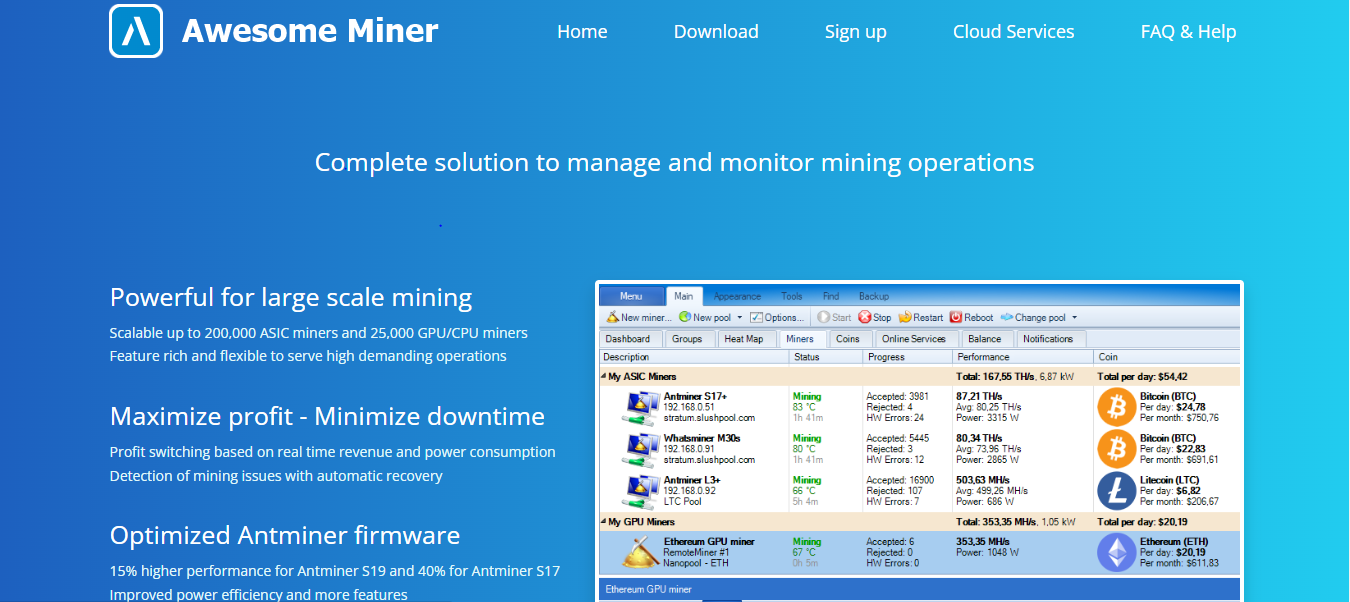Select the Whatsminer M30s miner name
This screenshot has height=602, width=1350.
[x=702, y=438]
